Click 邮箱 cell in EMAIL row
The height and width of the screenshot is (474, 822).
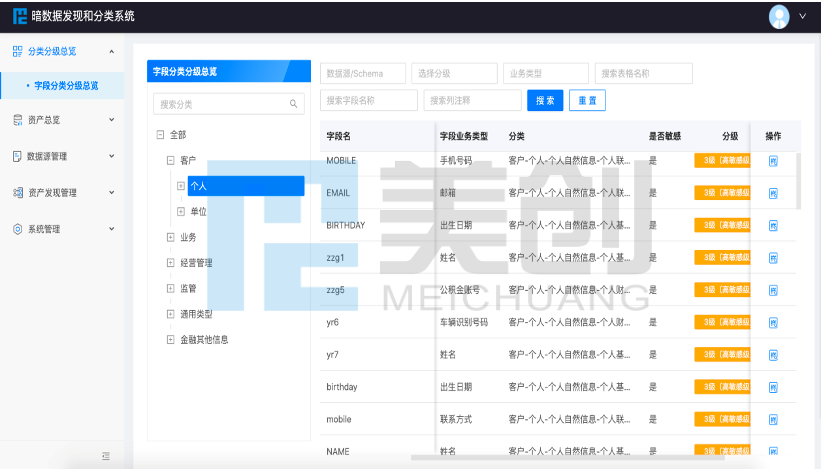click(x=448, y=193)
